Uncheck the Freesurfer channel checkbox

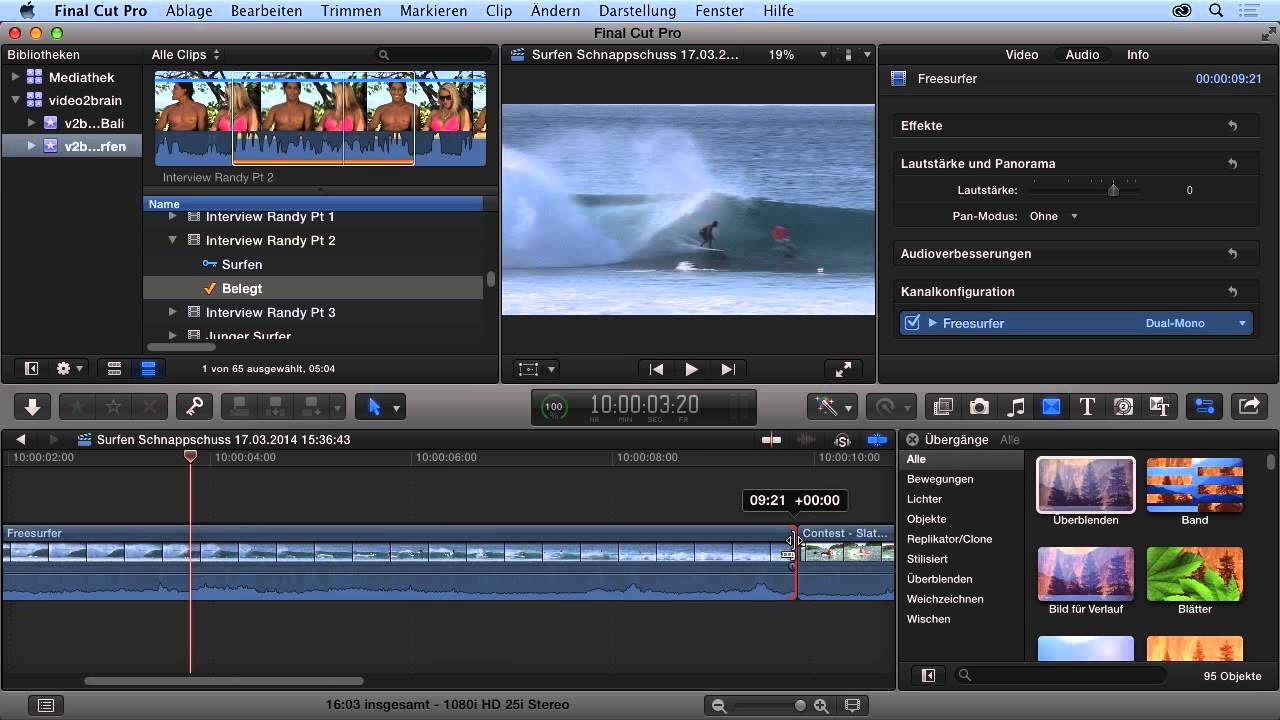click(912, 323)
